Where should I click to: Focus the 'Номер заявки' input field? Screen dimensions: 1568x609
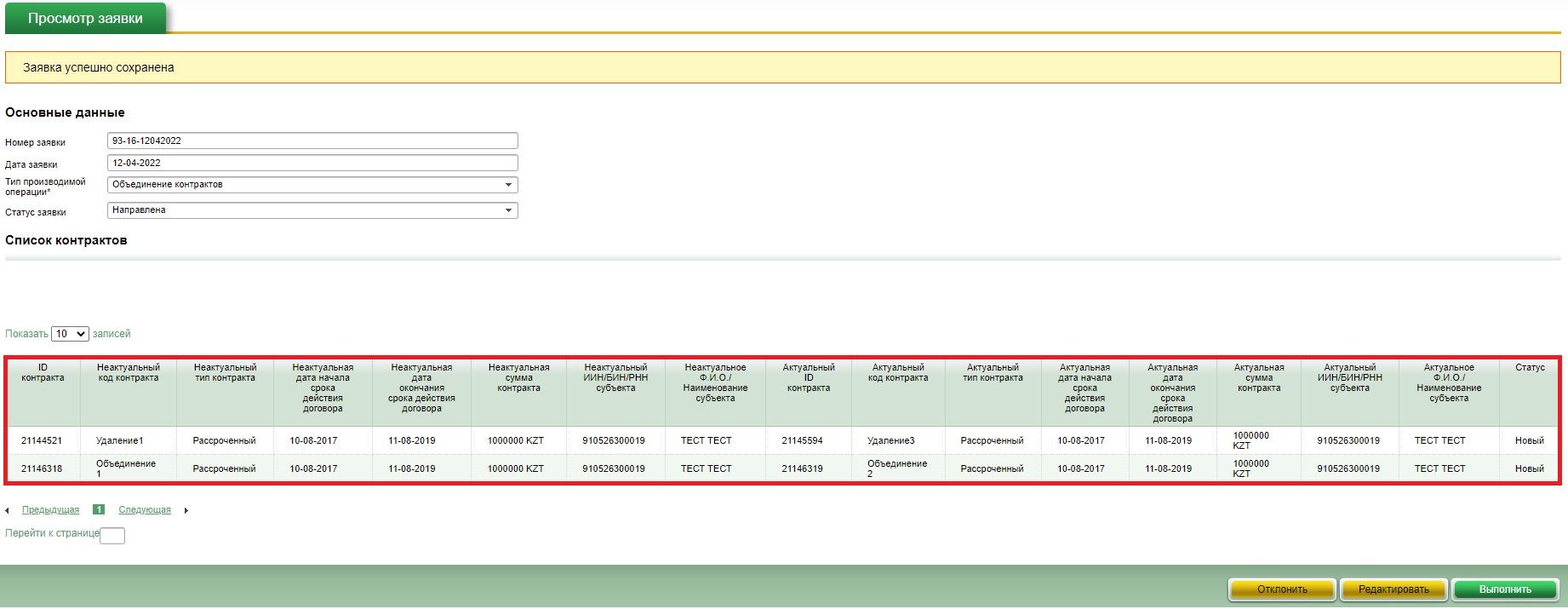click(x=312, y=141)
